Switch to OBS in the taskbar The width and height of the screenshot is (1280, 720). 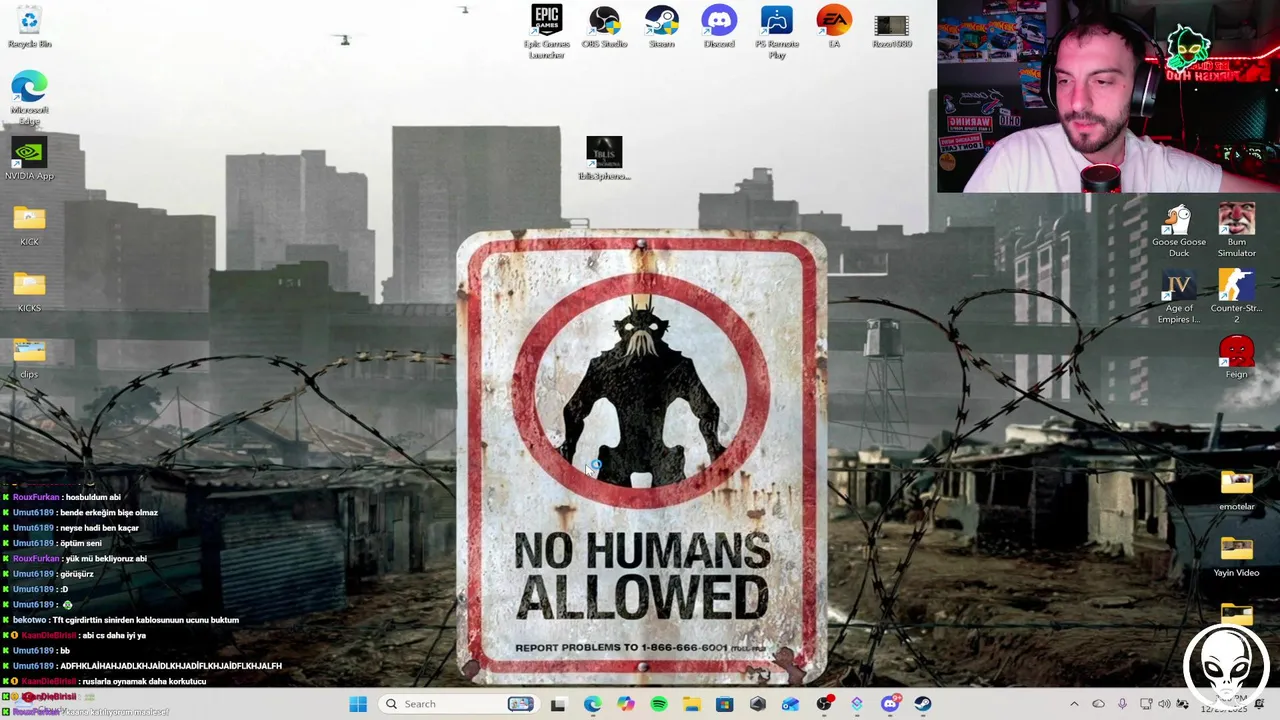point(823,704)
